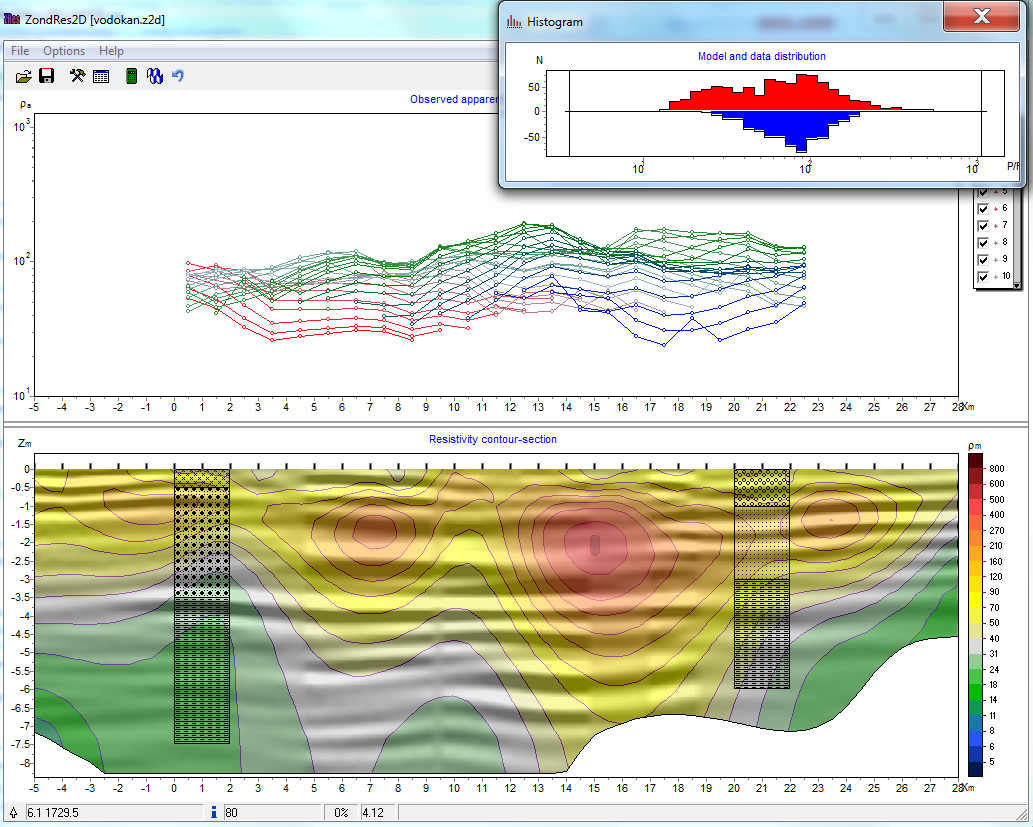Click the Save floppy disk icon
This screenshot has height=827, width=1033.
pos(46,76)
